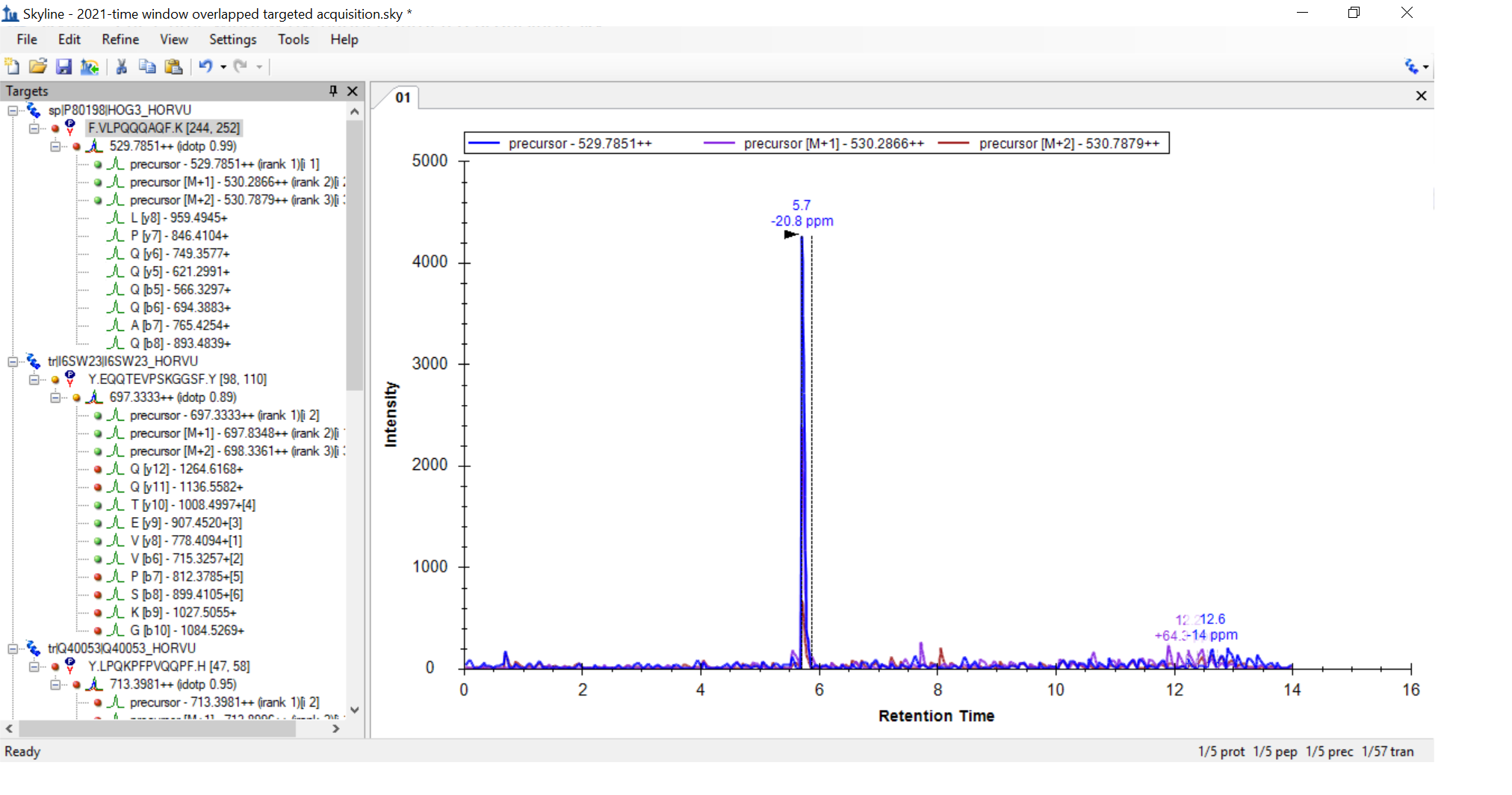Screen dimensions: 1512x795
Task: Click the Cut scissors icon
Action: (x=122, y=66)
